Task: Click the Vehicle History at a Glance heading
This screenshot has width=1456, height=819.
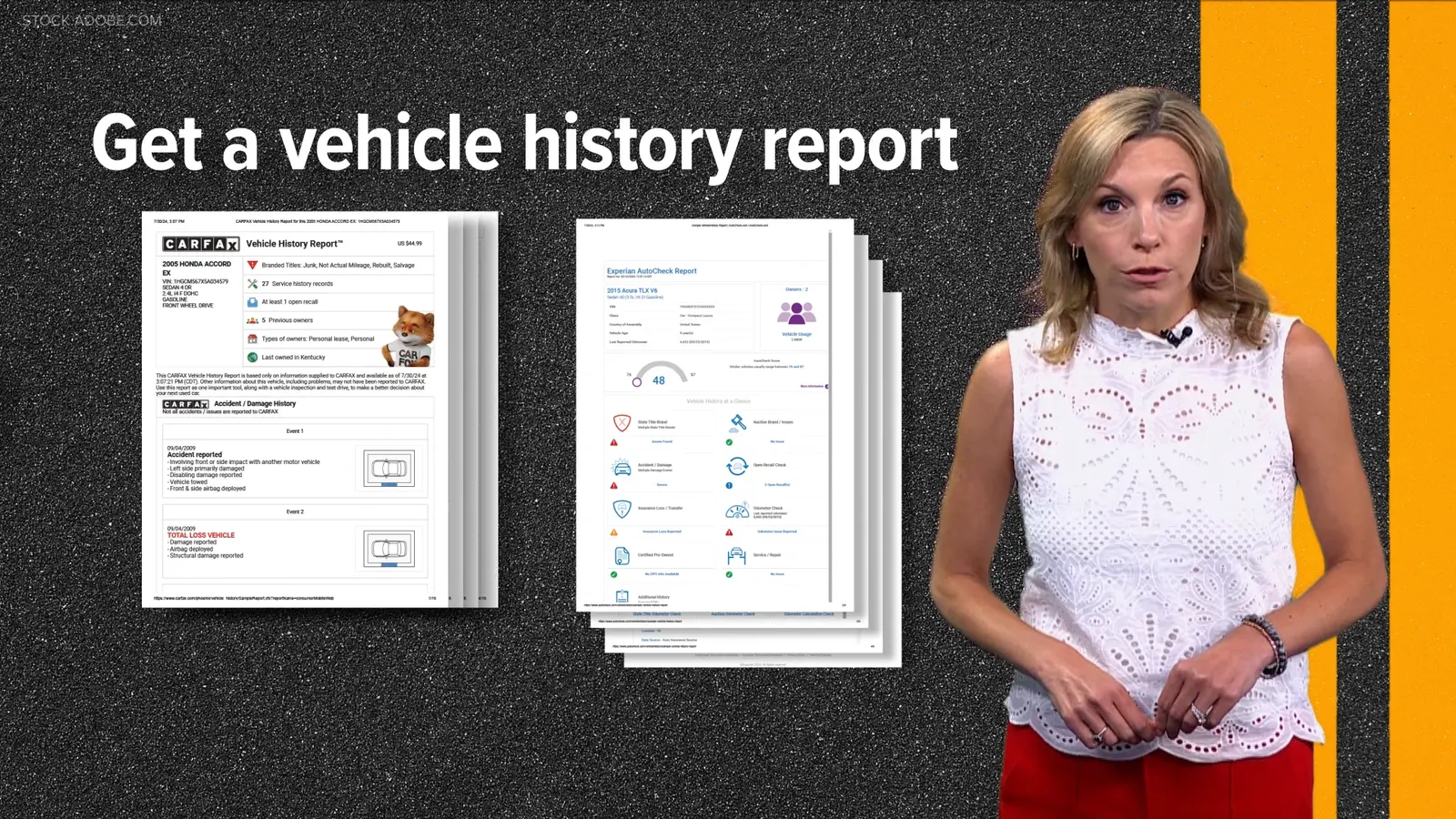Action: [718, 400]
